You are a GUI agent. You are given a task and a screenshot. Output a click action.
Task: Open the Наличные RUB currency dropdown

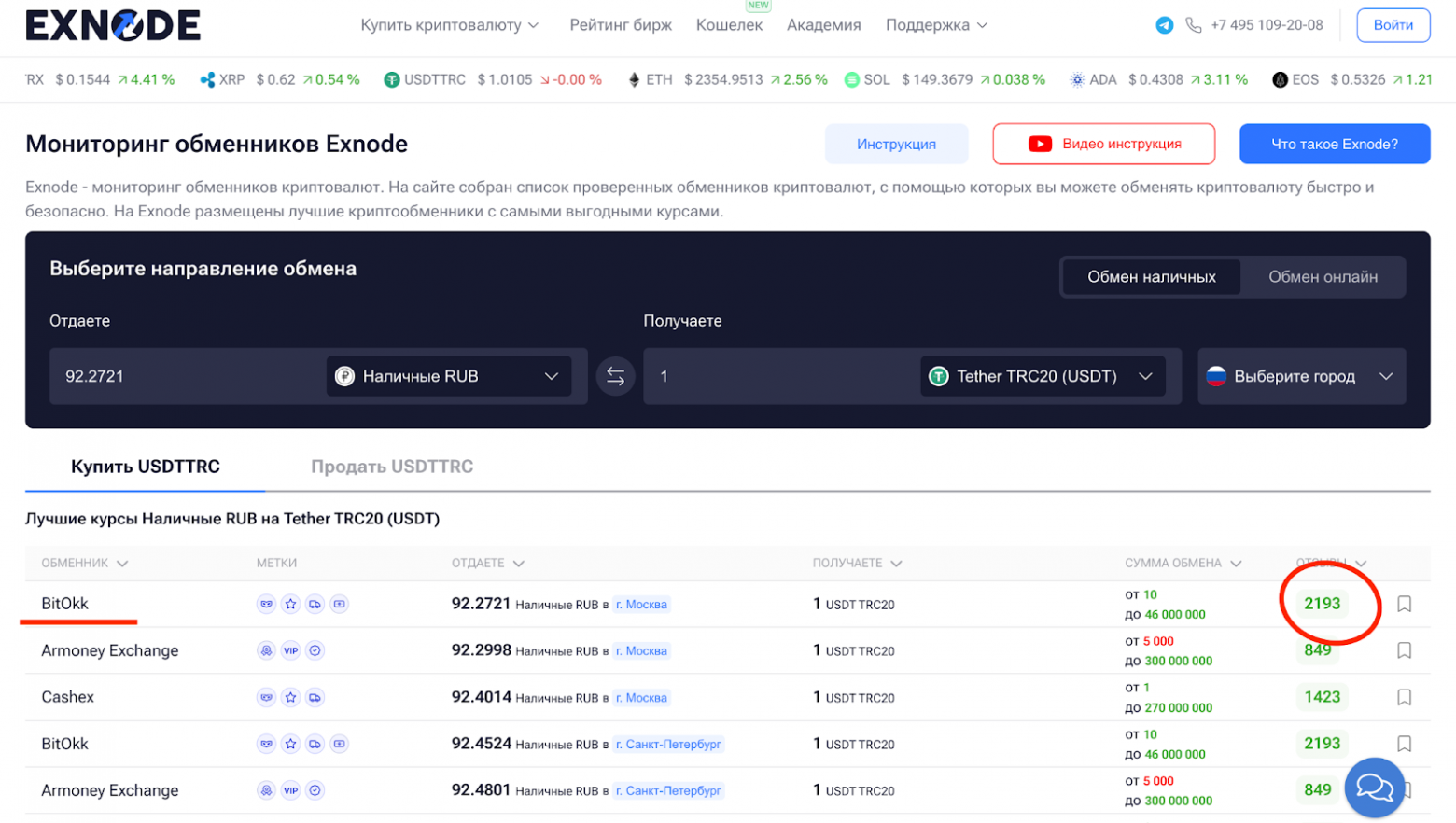pos(448,376)
